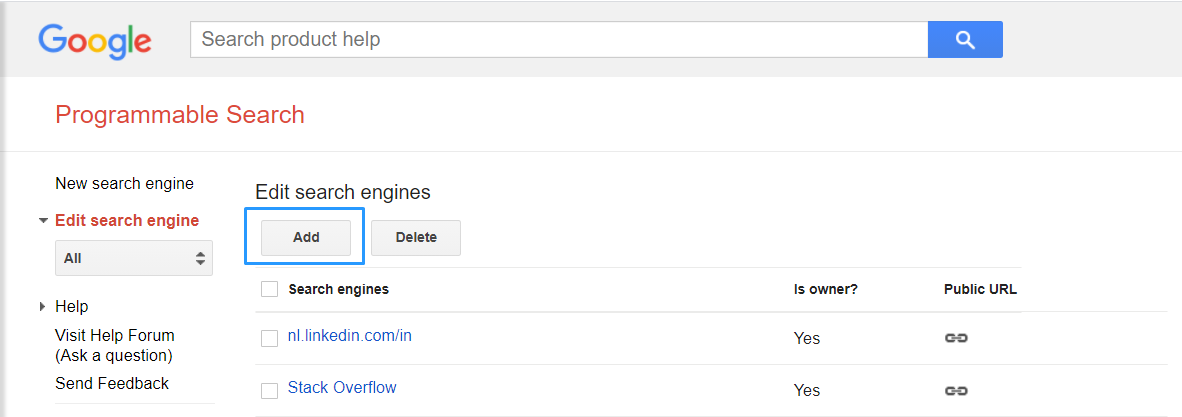Screen dimensions: 1182x417
Task: Check the Stack Overflow row checkbox
Action: 269,390
